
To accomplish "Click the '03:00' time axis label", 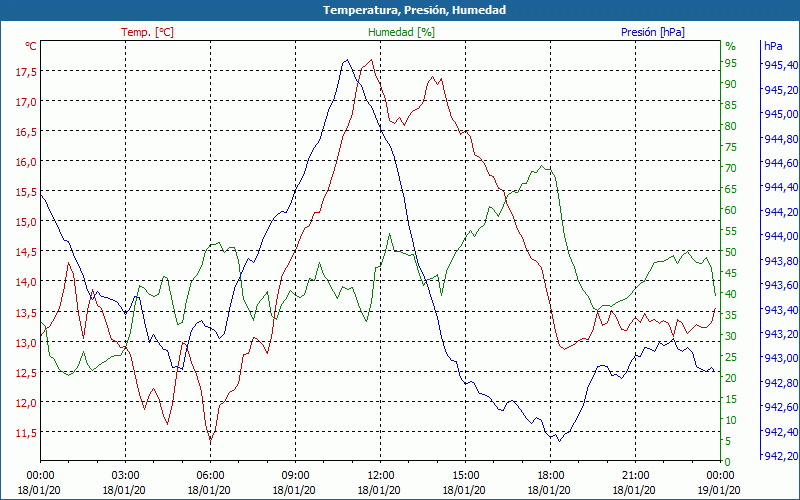I will coord(126,476).
